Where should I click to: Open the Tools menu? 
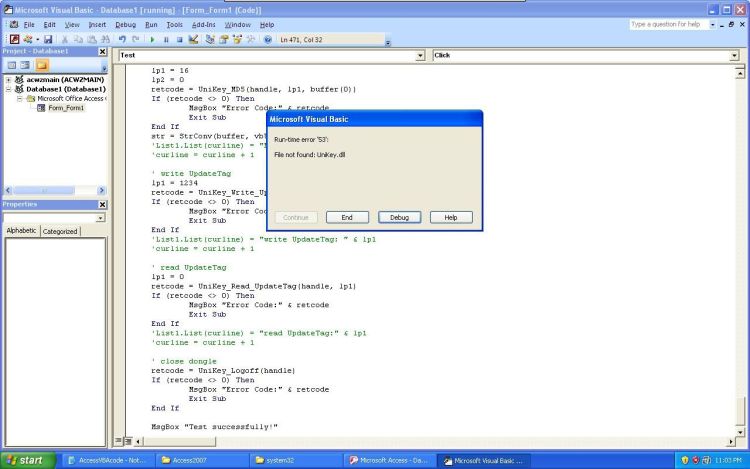175,24
